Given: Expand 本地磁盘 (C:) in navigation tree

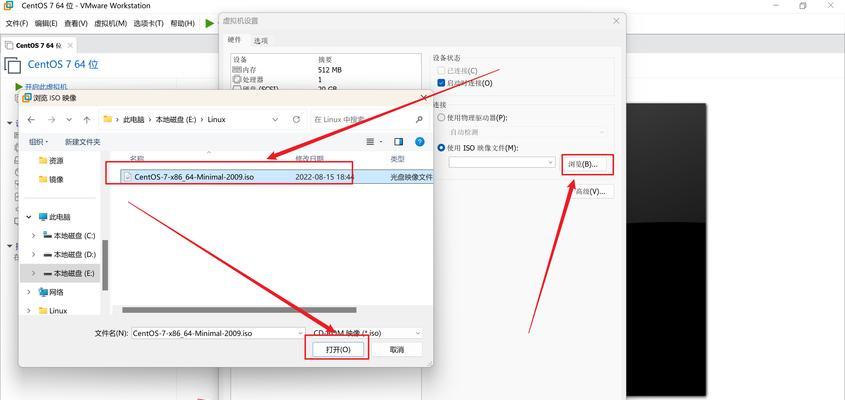Looking at the screenshot, I should (33, 236).
